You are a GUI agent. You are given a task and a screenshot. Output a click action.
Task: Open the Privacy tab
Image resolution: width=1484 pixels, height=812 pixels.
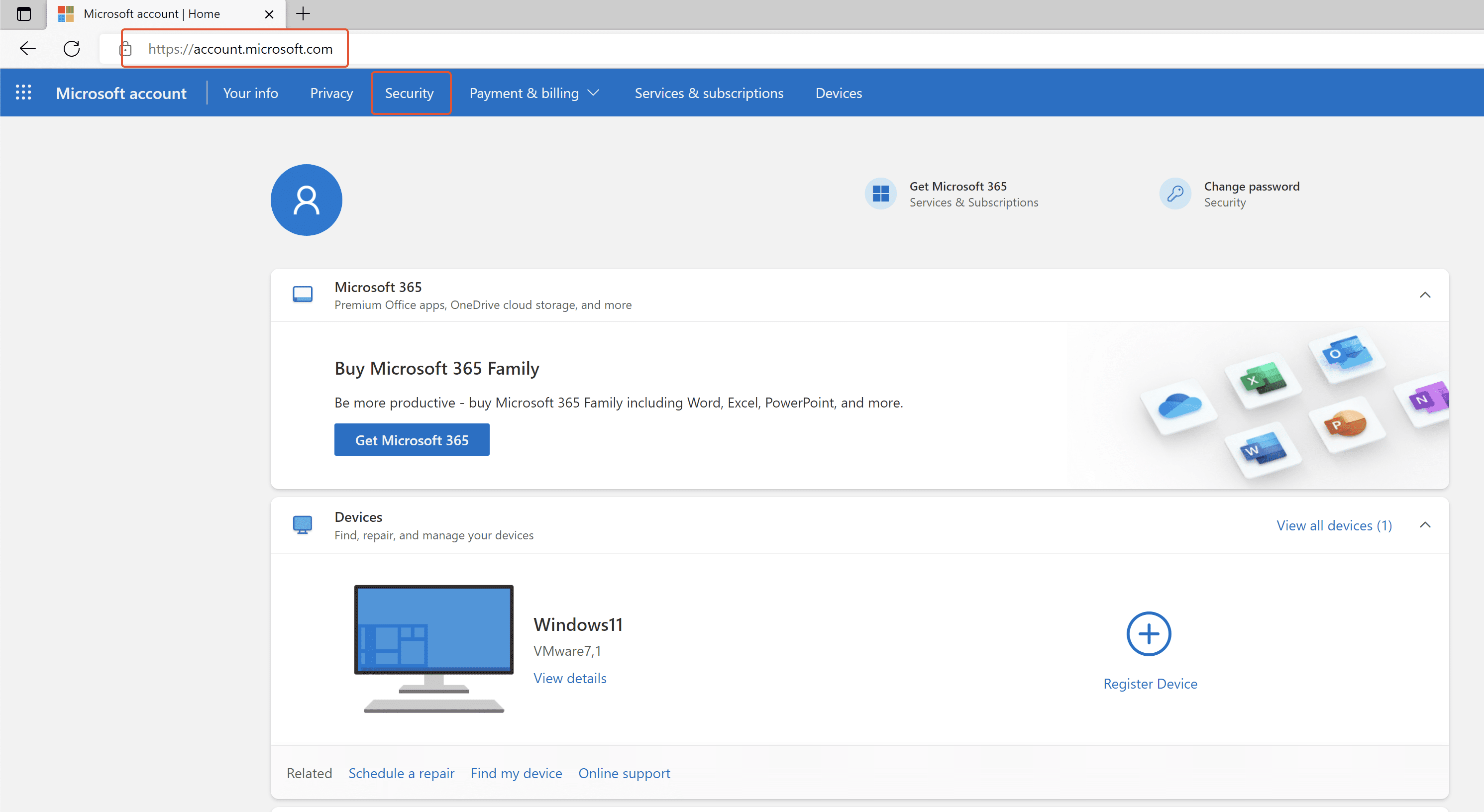[x=332, y=94]
